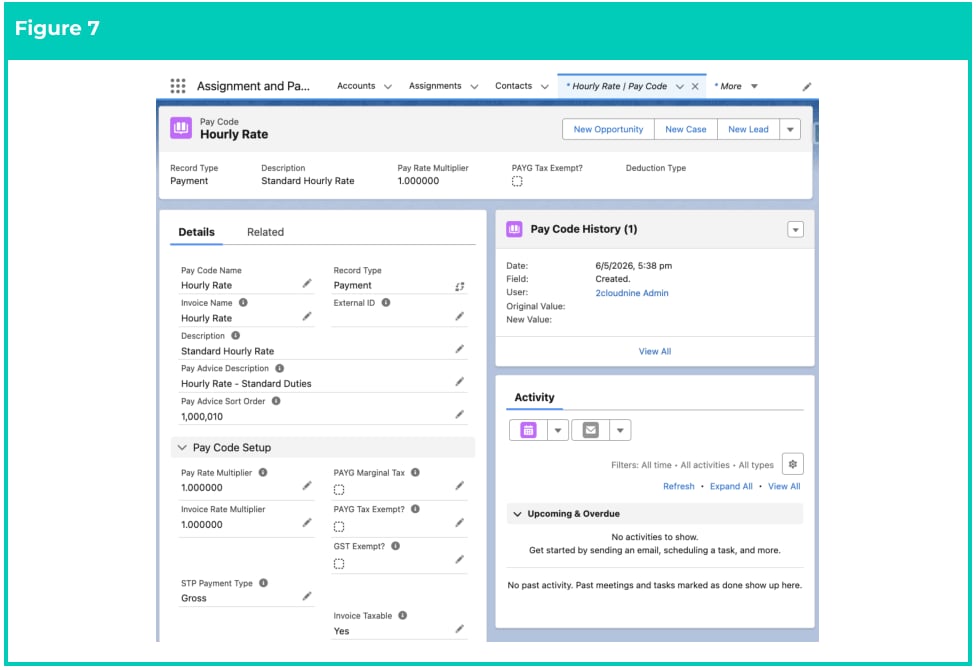Toggle PAYG Tax Exempt checkbox in Pay Code Setup
This screenshot has width=976, height=670.
click(339, 527)
